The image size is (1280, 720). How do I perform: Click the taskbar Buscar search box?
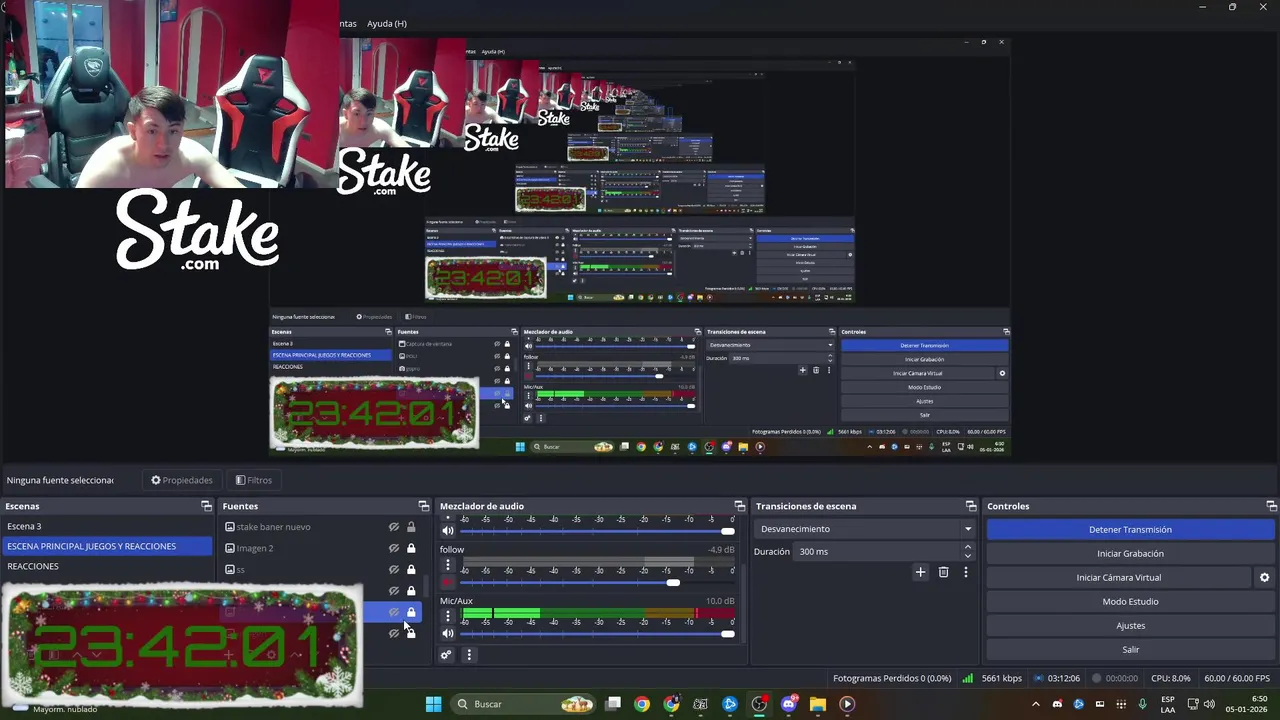(x=523, y=704)
